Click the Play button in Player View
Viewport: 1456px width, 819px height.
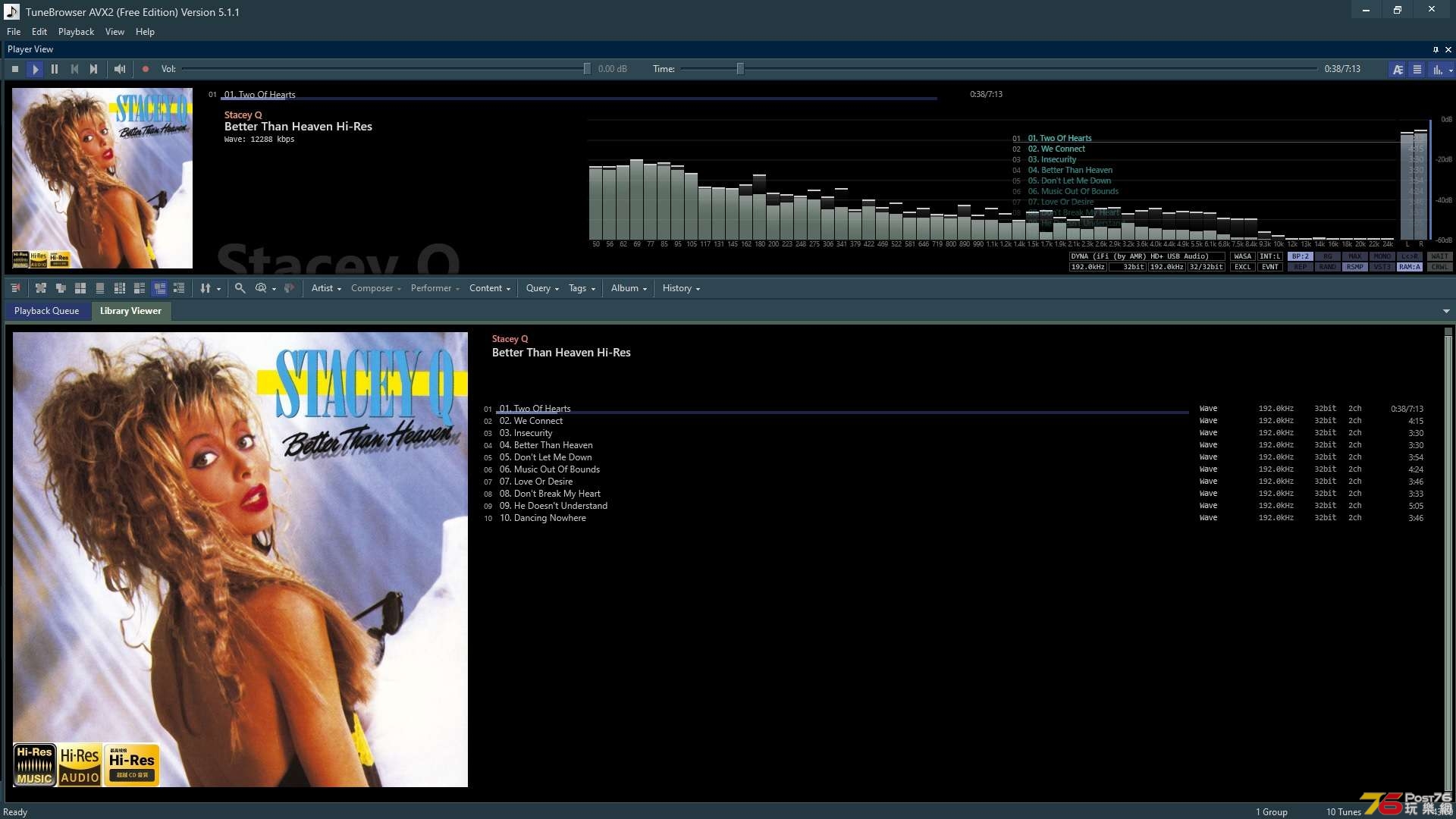pos(35,69)
